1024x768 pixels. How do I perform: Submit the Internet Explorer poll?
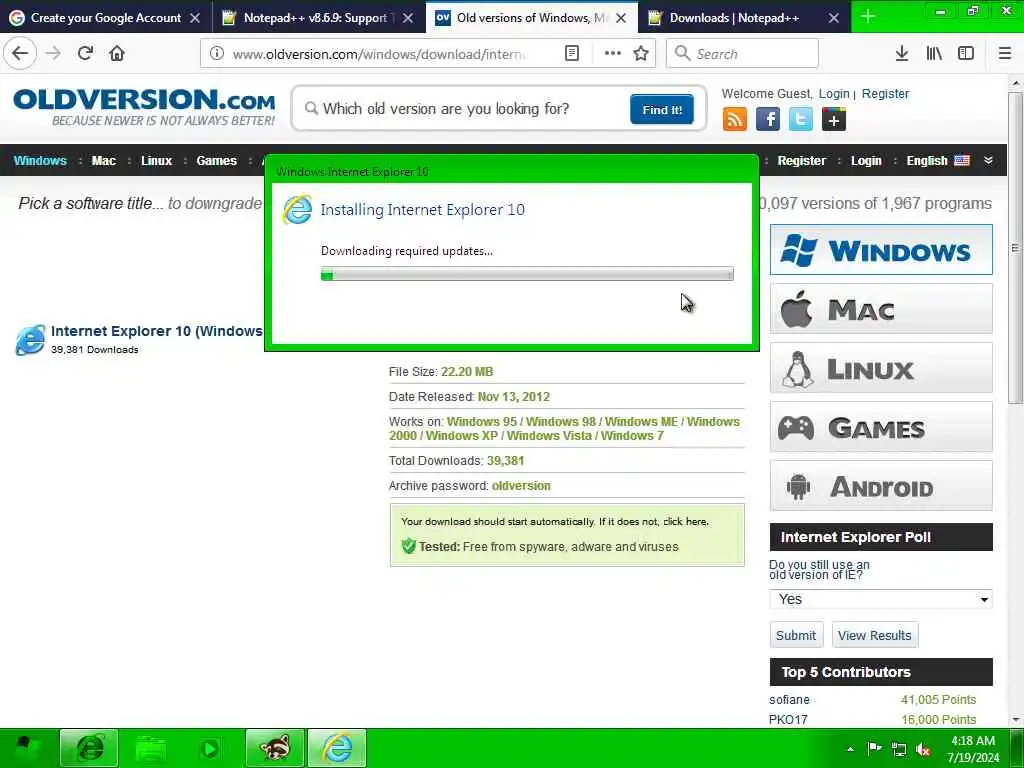(x=795, y=635)
